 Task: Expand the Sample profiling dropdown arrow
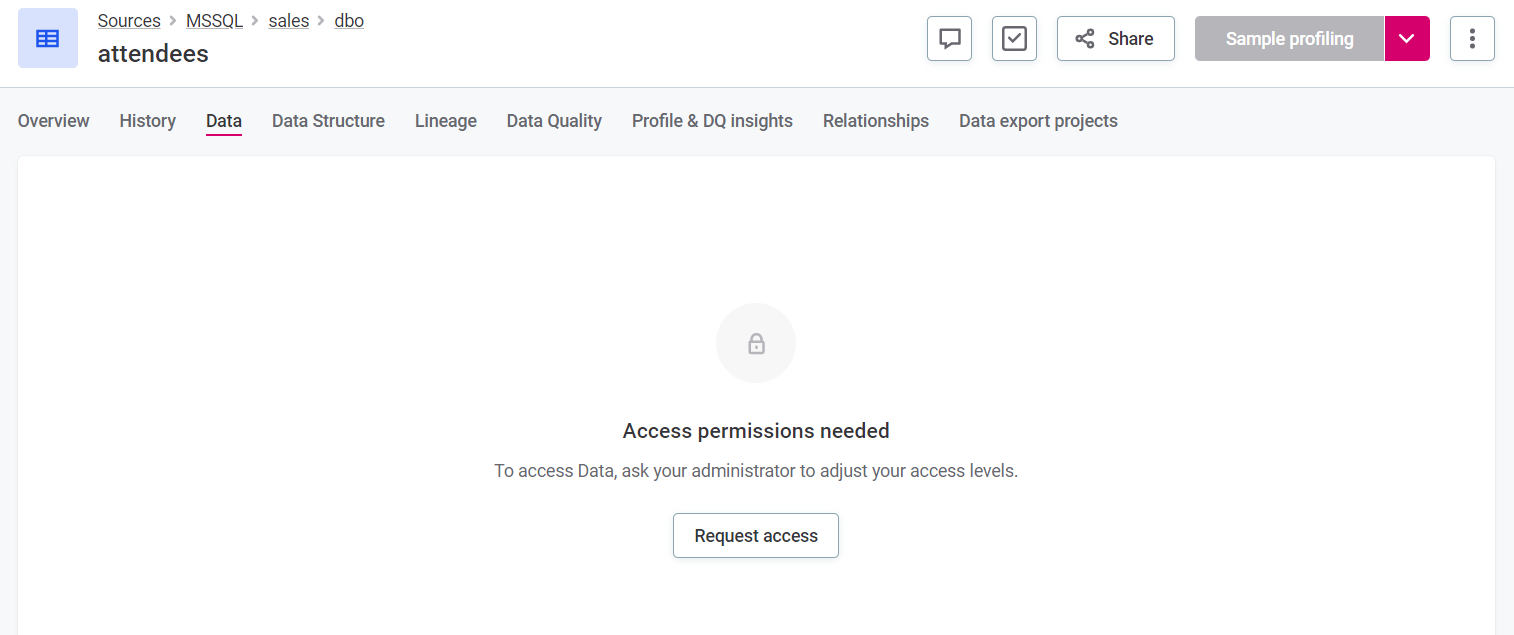1407,38
